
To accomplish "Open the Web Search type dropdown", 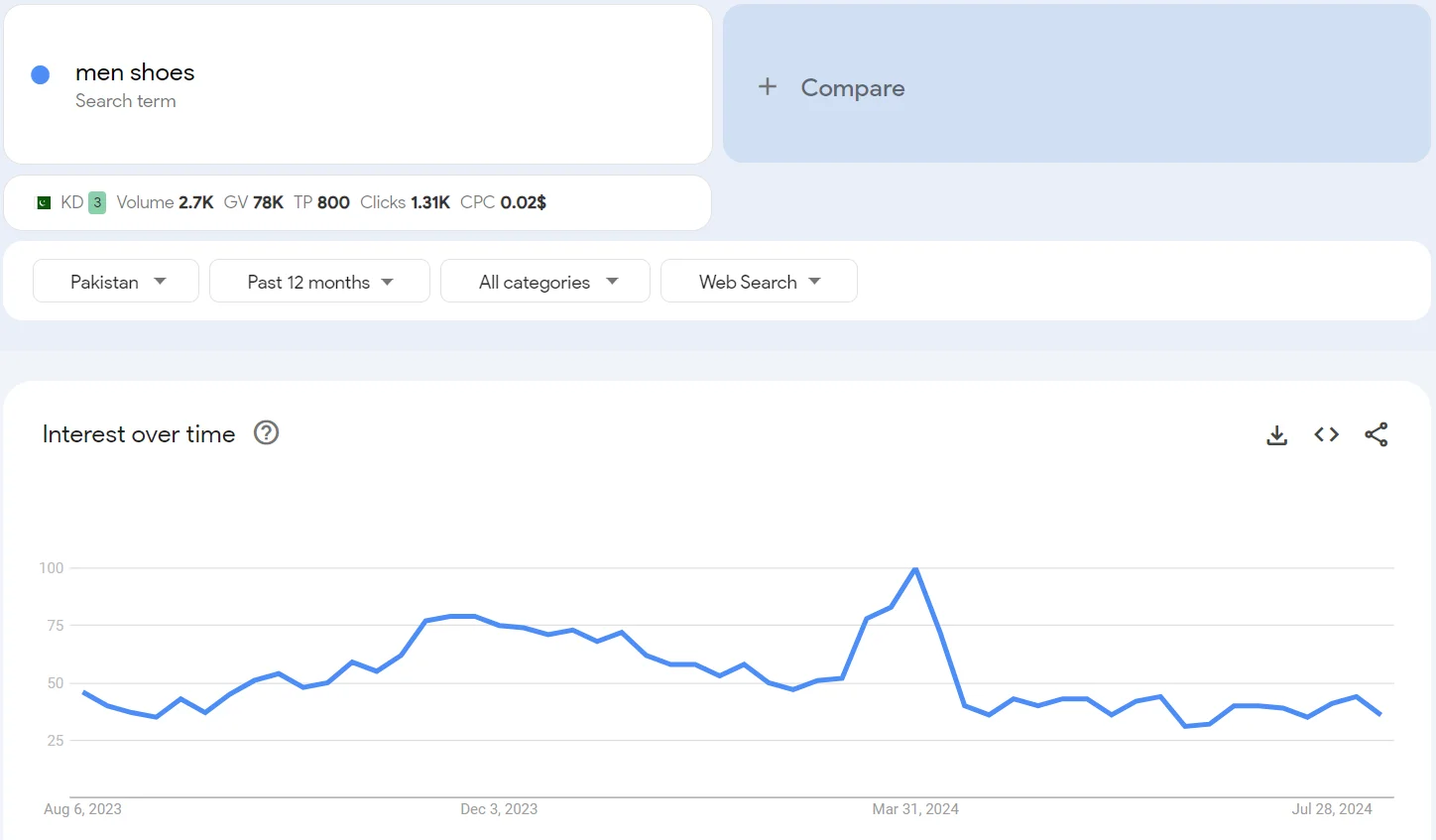I will (x=759, y=281).
